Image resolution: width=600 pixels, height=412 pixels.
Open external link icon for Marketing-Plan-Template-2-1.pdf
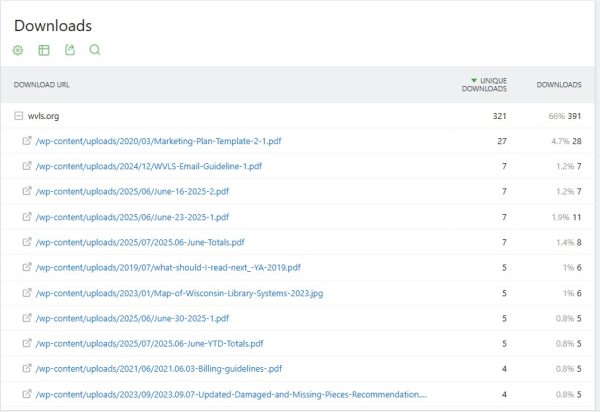pos(26,141)
